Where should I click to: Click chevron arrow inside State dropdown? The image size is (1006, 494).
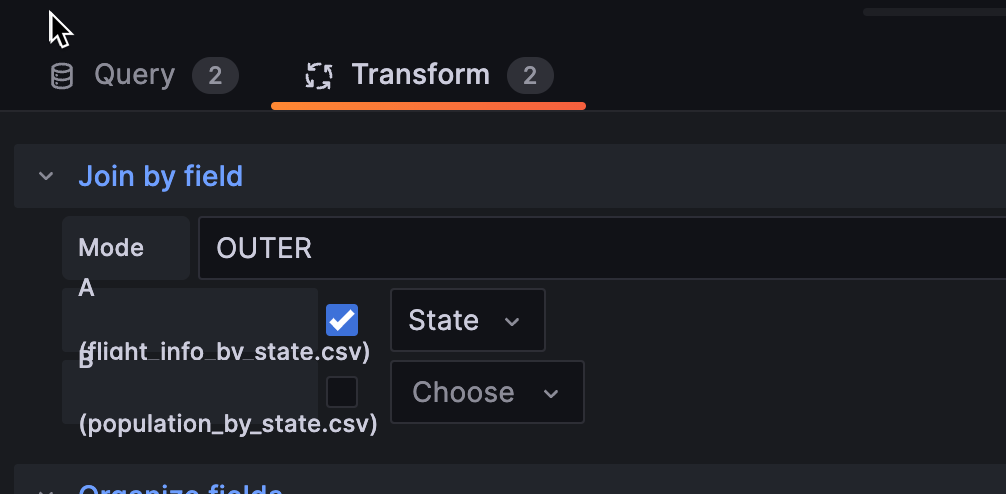click(x=512, y=321)
